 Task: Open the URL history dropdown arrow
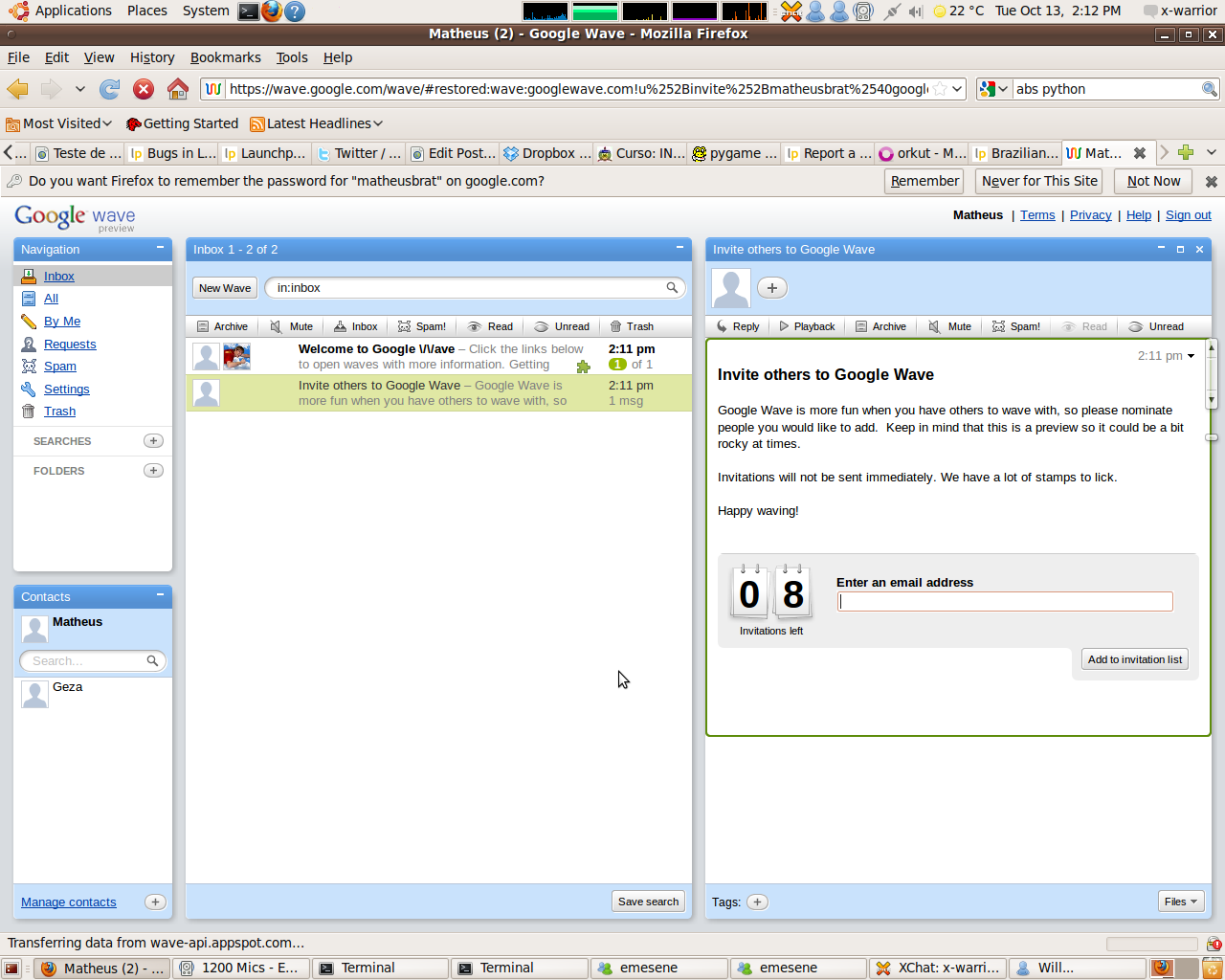[x=957, y=89]
